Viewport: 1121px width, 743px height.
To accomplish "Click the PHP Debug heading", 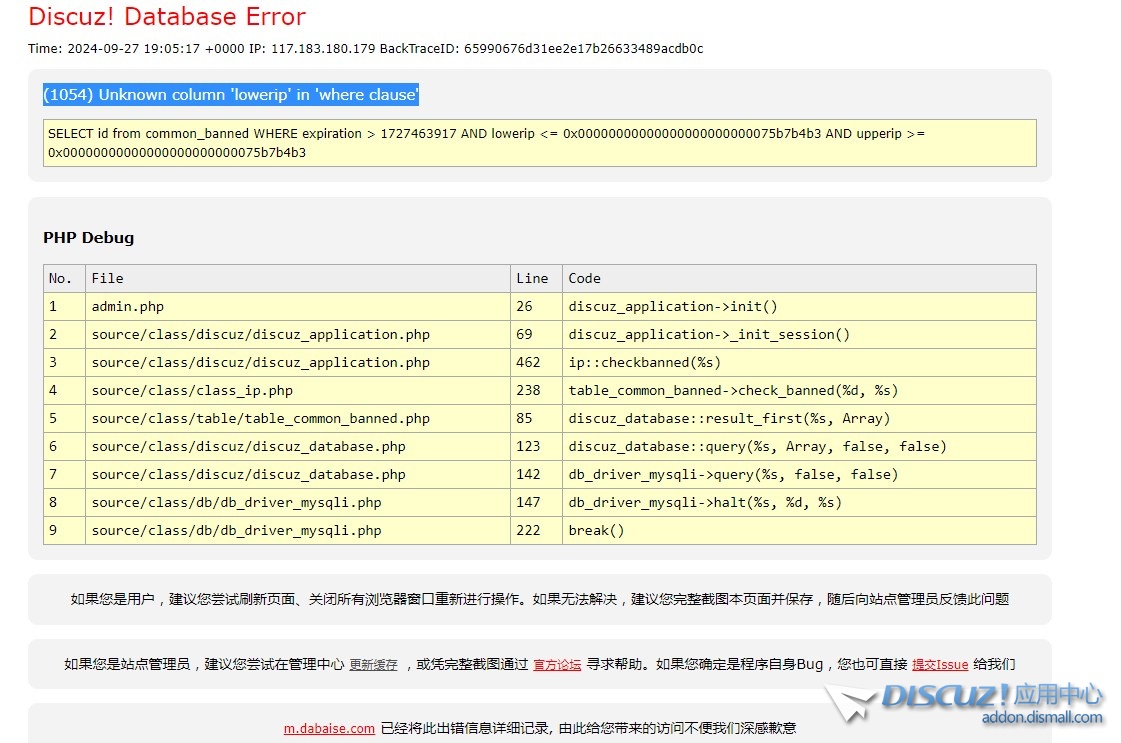I will pos(89,237).
